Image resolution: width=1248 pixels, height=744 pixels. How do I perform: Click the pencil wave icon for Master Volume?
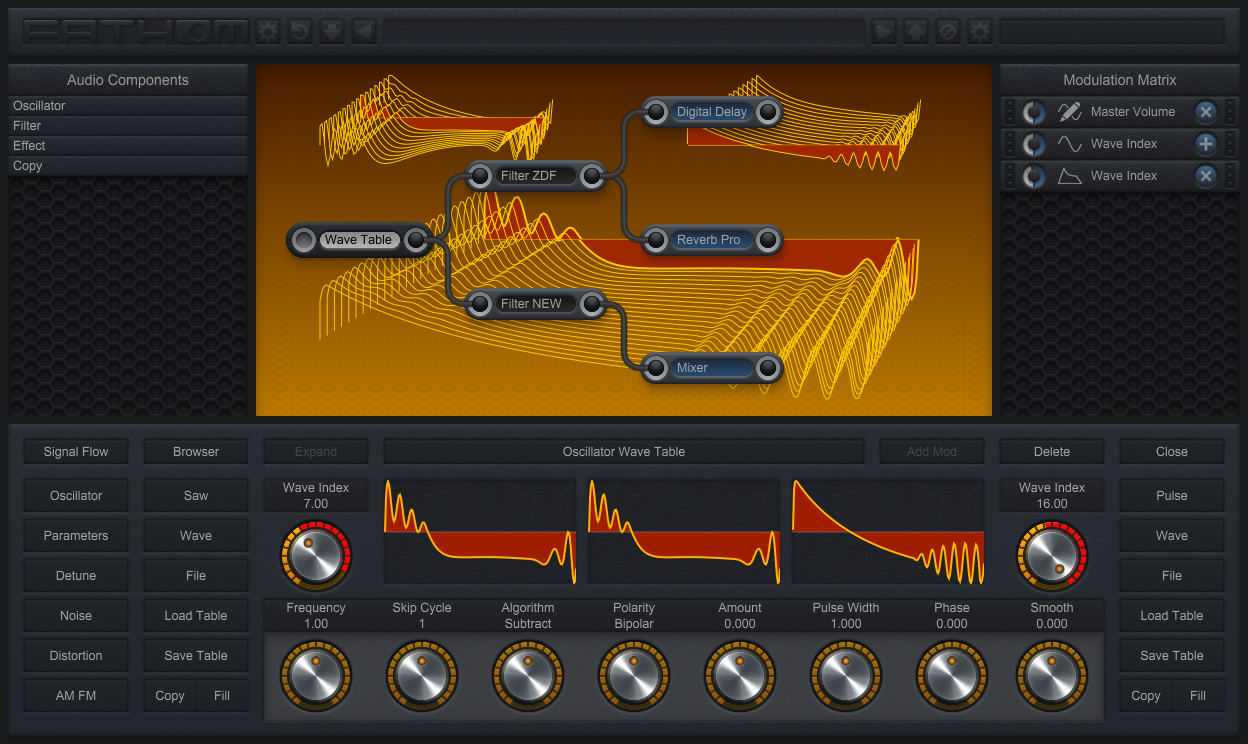(x=1070, y=112)
